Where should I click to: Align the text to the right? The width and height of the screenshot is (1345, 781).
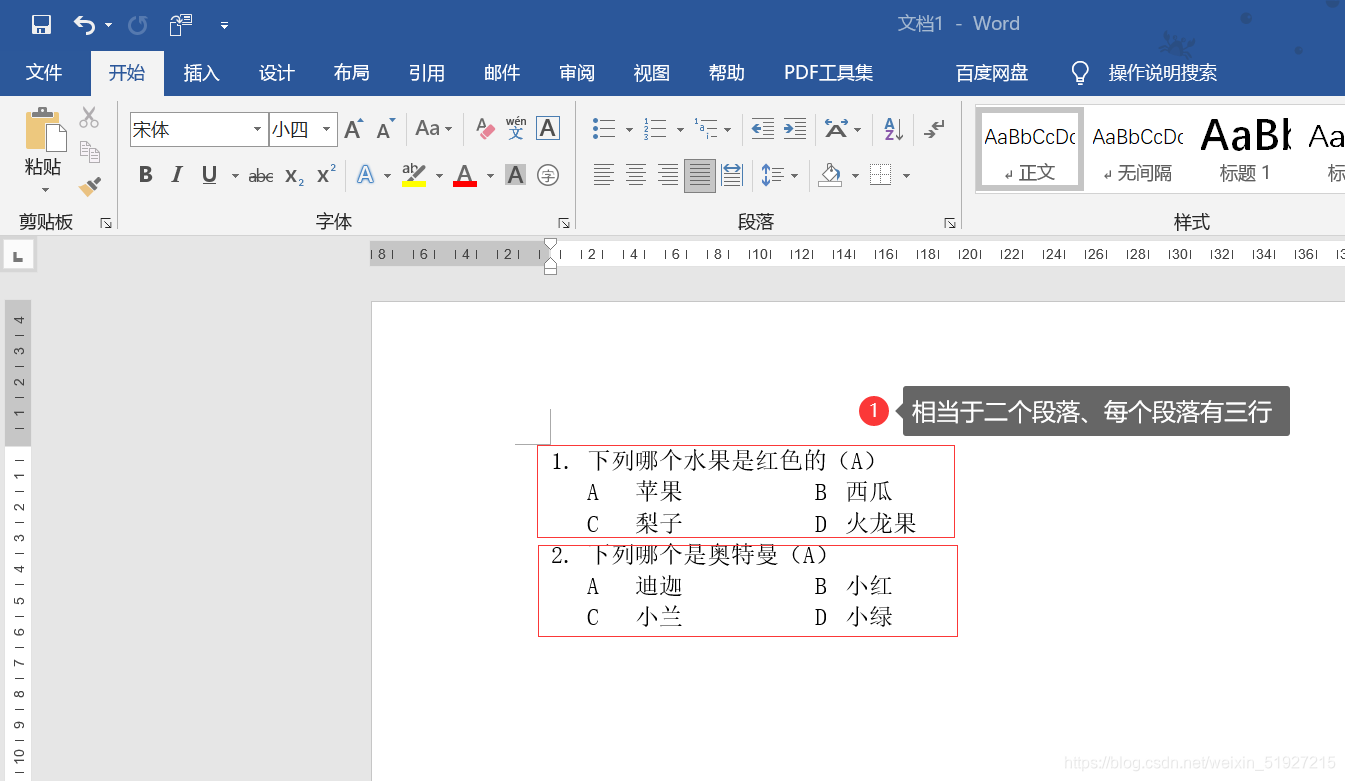click(x=668, y=175)
